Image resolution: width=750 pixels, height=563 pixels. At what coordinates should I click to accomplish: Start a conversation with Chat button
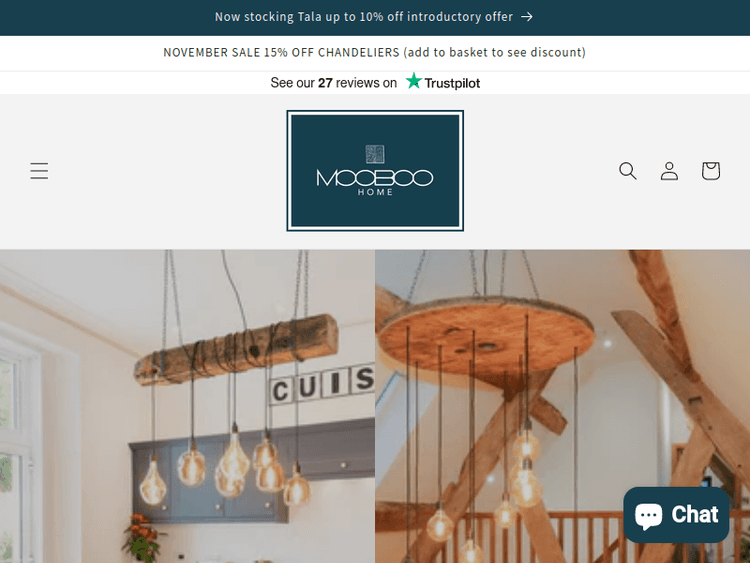676,515
